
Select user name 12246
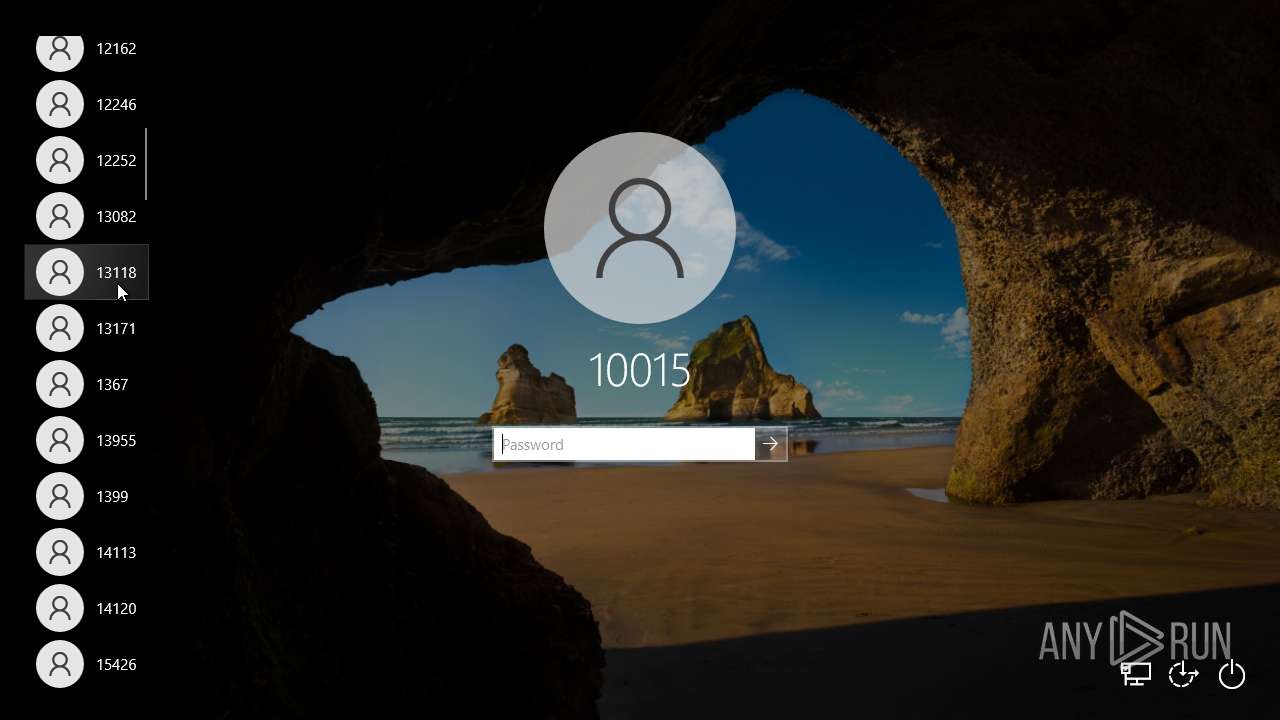click(x=116, y=104)
